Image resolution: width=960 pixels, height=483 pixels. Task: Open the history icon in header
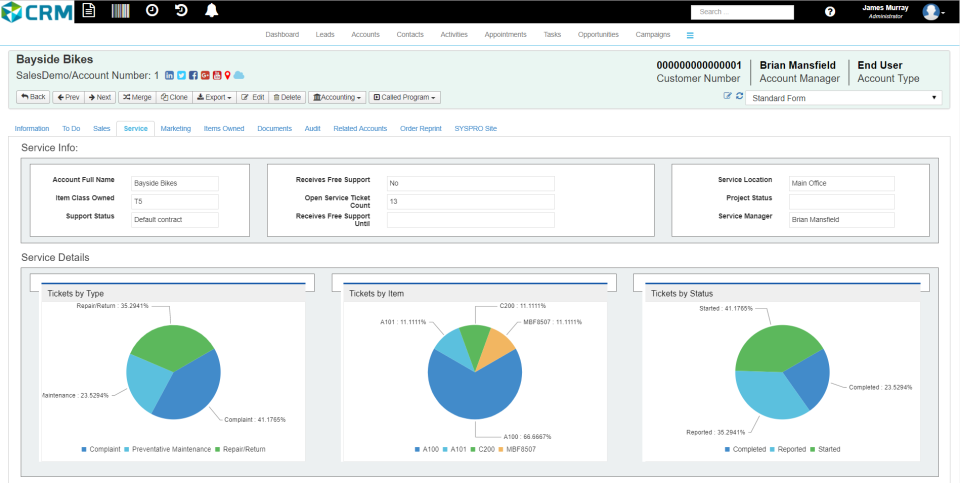(181, 10)
